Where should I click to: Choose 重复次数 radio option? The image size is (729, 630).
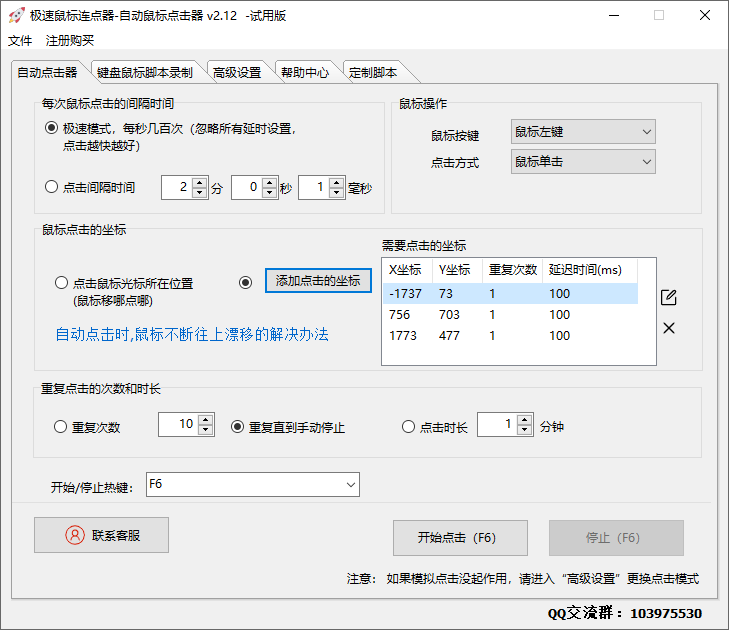[x=61, y=427]
